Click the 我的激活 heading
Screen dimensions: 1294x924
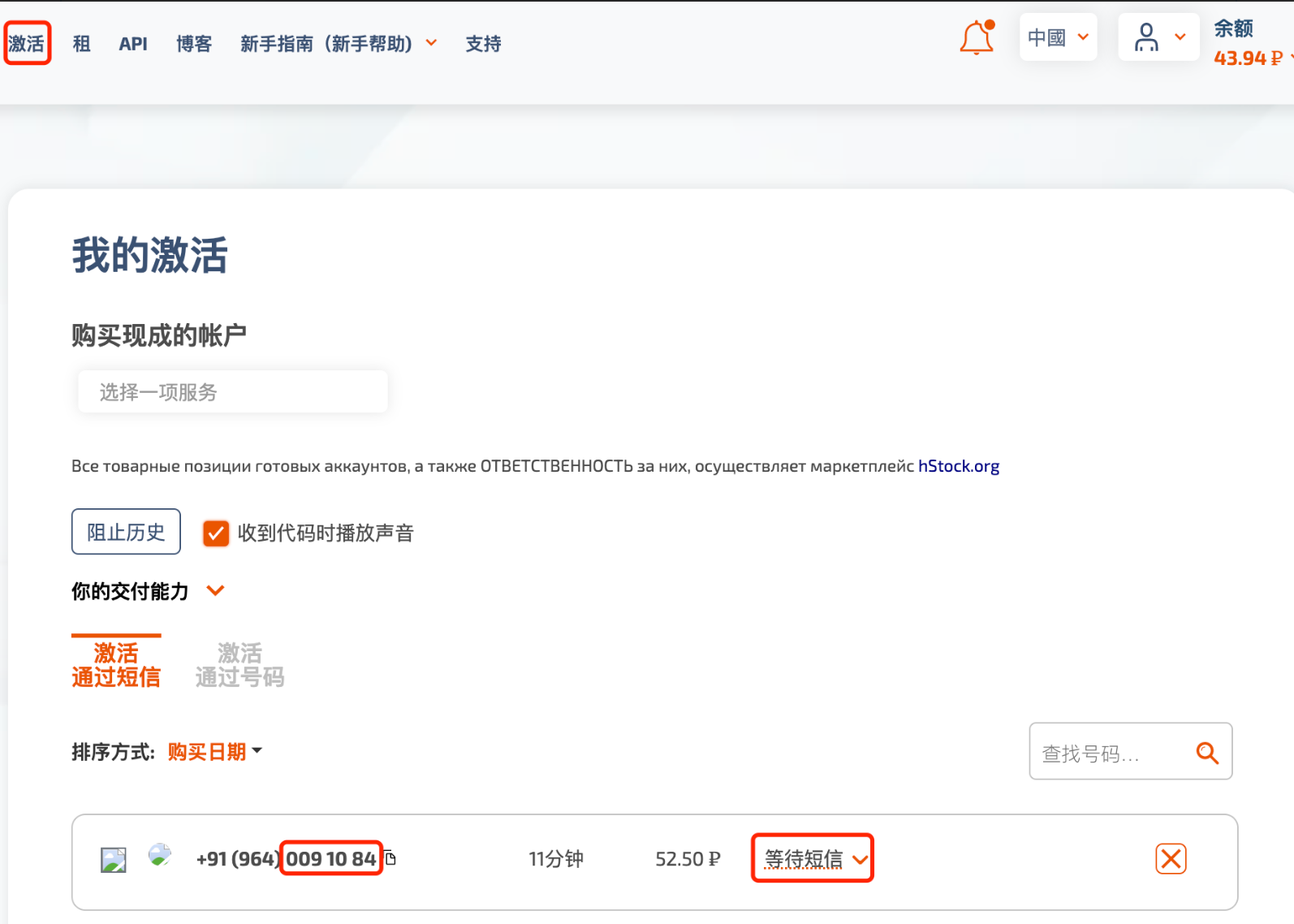[149, 255]
